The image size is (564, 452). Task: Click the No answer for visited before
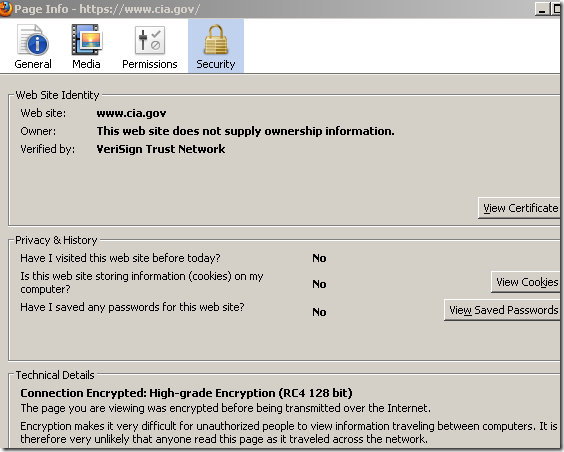click(x=319, y=258)
